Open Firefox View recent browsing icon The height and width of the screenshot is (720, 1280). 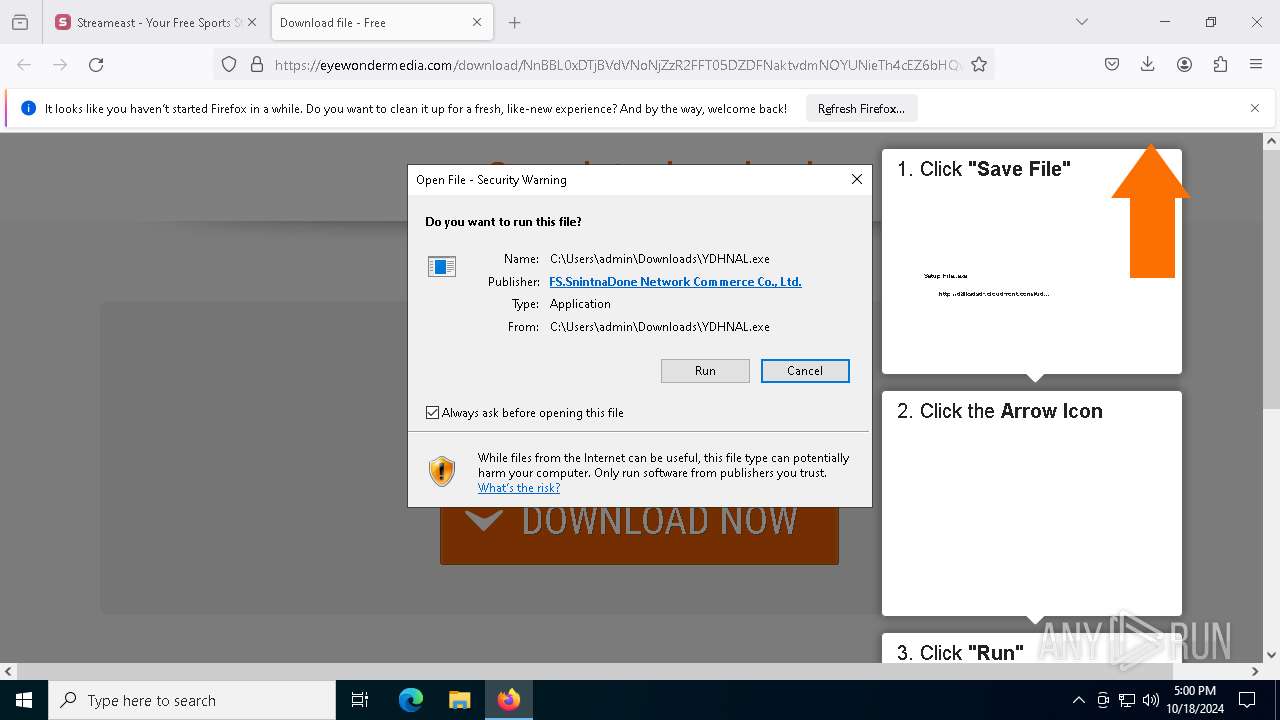pos(20,22)
